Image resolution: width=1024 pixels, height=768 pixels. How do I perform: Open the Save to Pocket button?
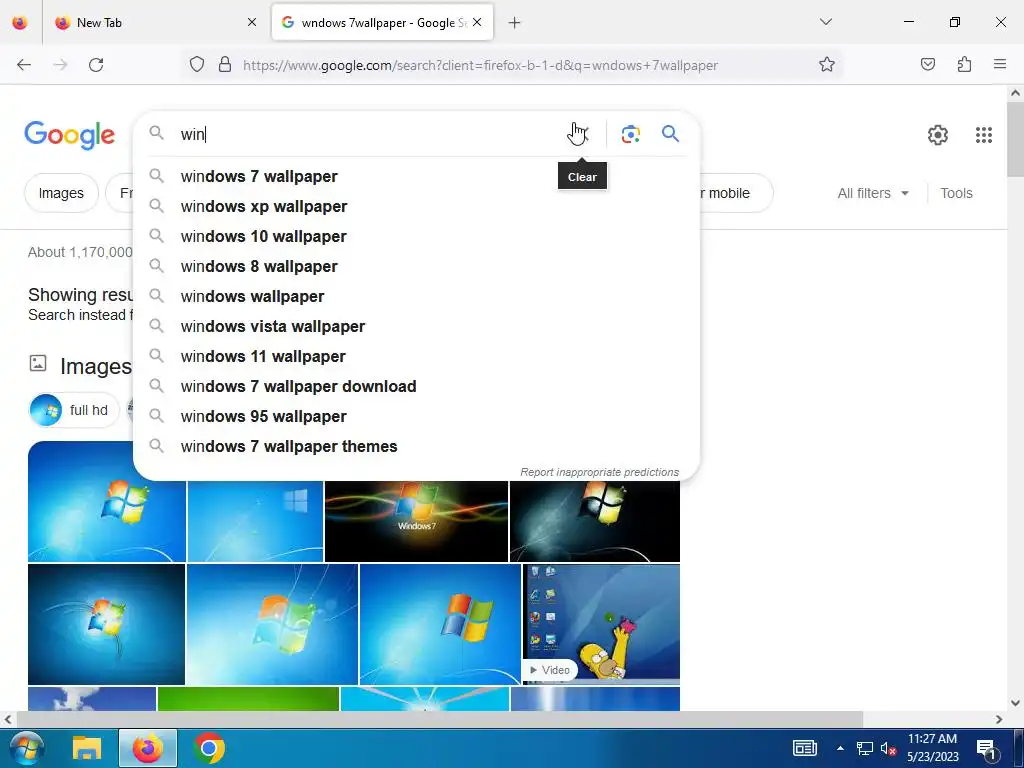pos(927,64)
